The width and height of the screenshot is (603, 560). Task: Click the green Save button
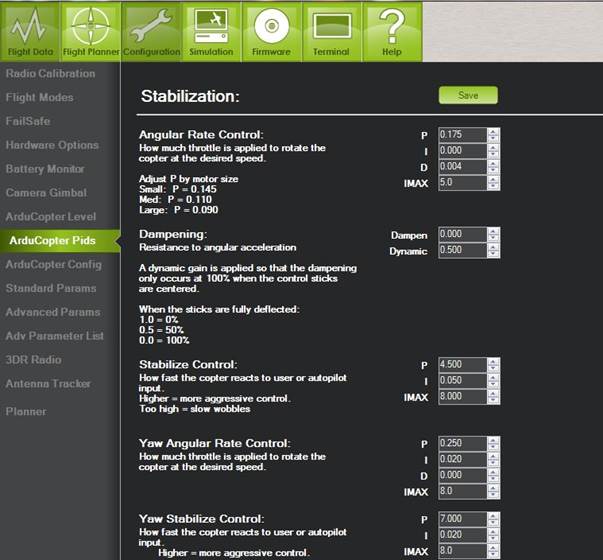coord(468,95)
